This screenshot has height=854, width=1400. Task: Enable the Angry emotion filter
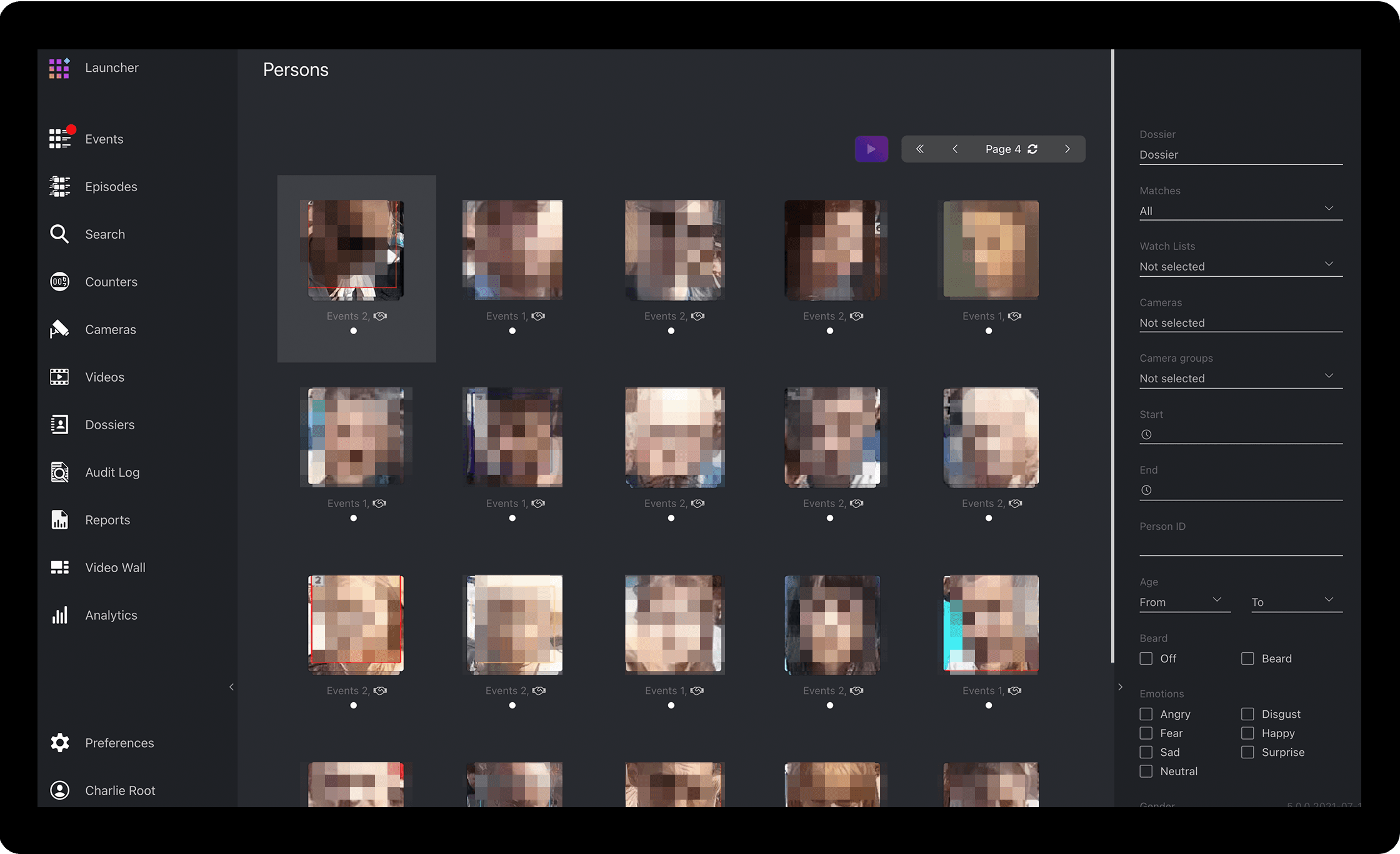pyautogui.click(x=1146, y=714)
